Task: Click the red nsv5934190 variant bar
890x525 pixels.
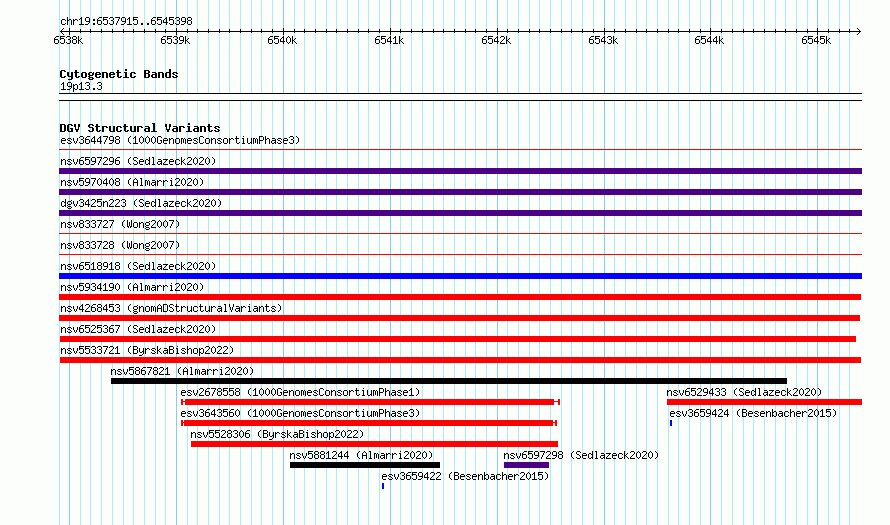Action: (x=460, y=297)
